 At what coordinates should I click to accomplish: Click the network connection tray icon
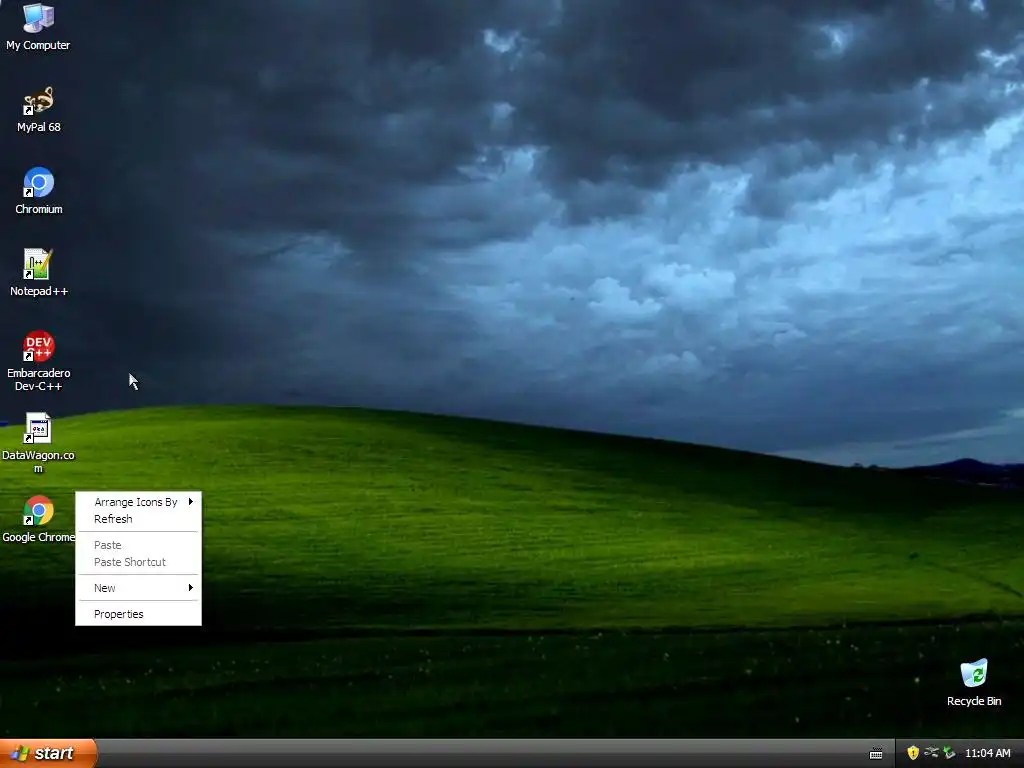point(931,753)
